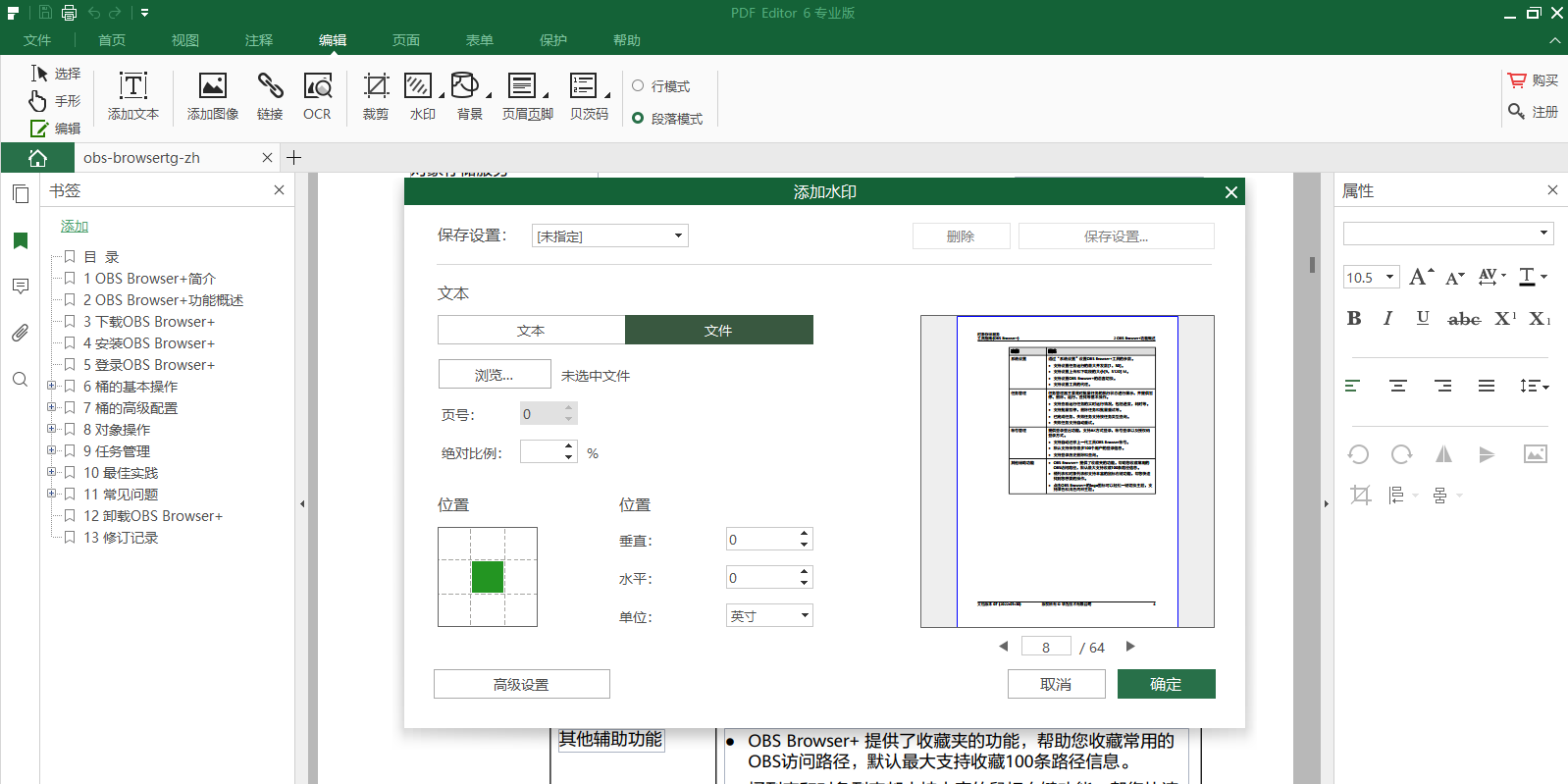Click 取消 to cancel watermark
This screenshot has width=1568, height=784.
1057,684
